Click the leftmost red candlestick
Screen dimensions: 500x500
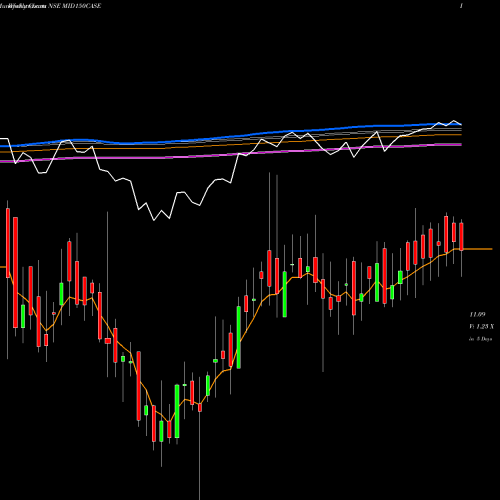point(8,243)
